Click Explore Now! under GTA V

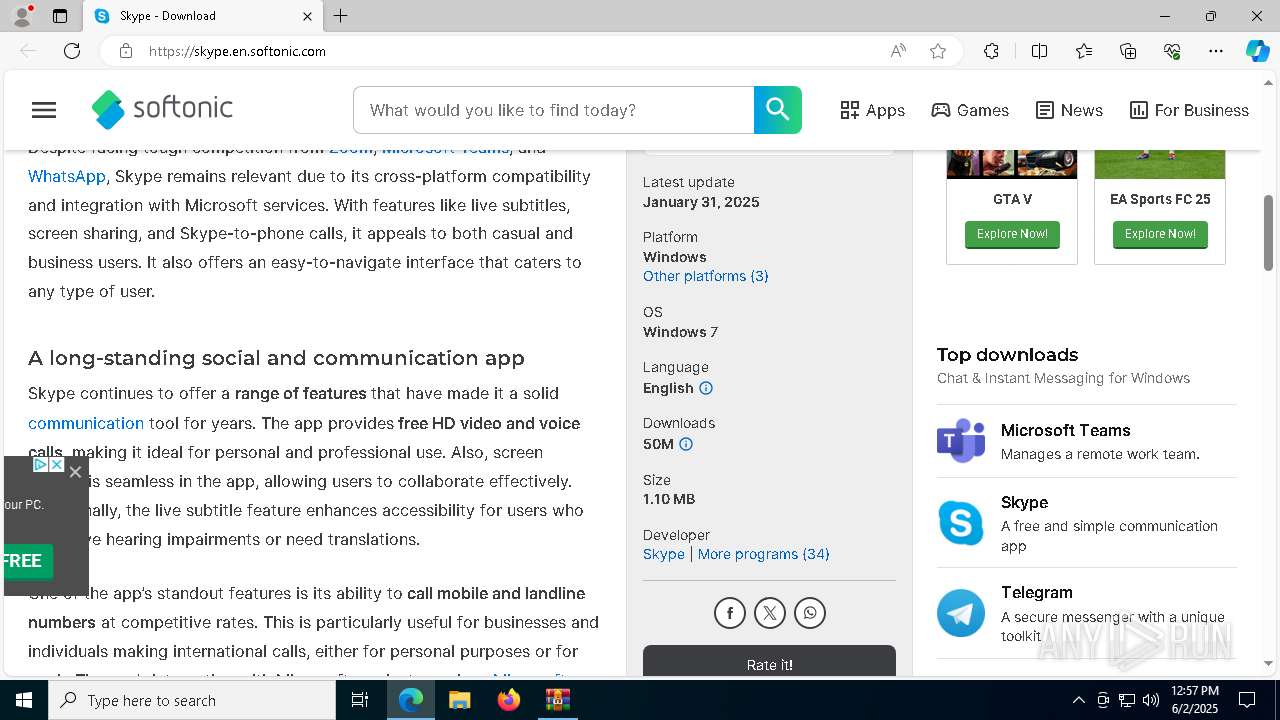pos(1012,234)
